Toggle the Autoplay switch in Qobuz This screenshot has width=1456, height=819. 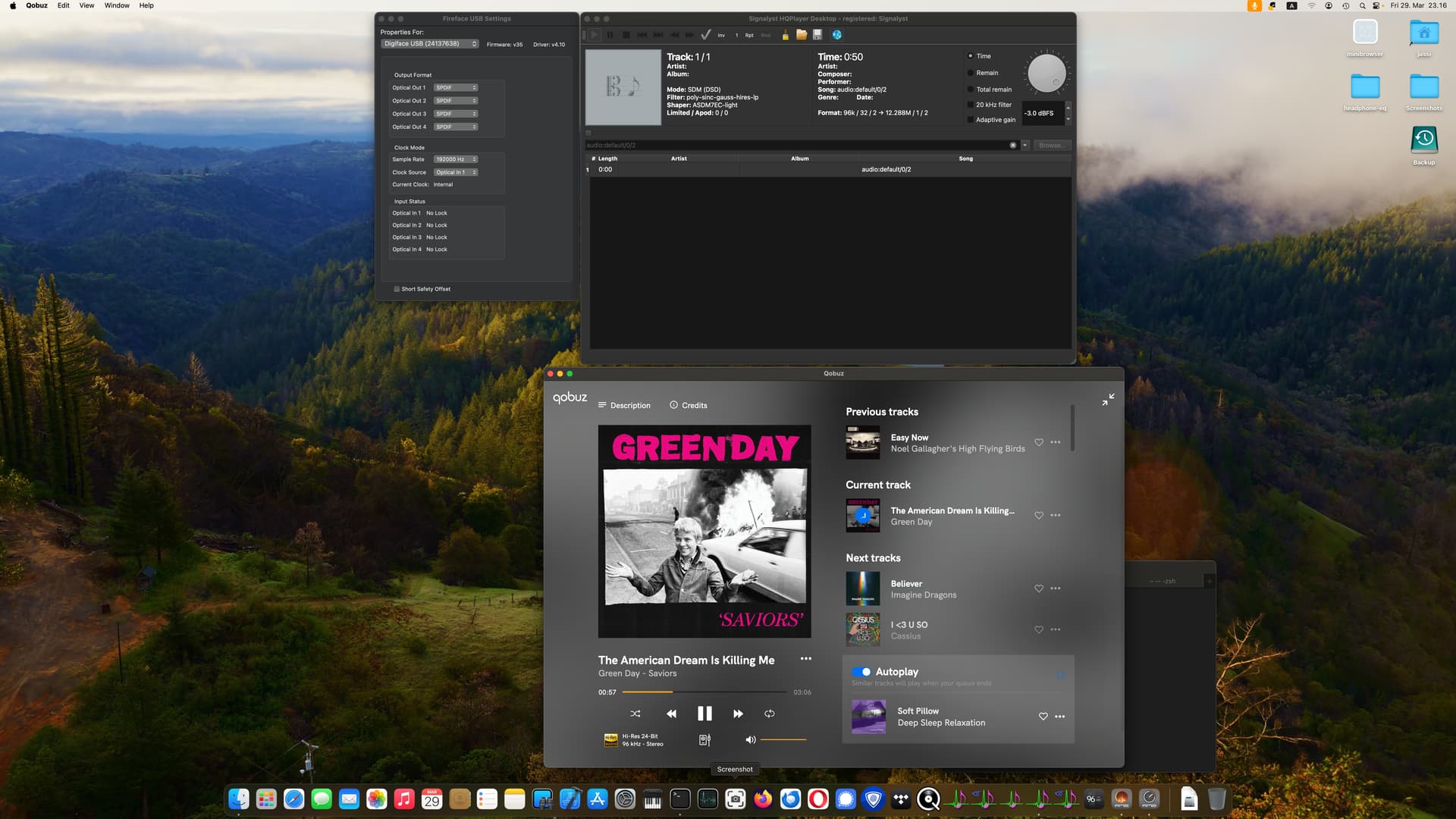[x=861, y=672]
